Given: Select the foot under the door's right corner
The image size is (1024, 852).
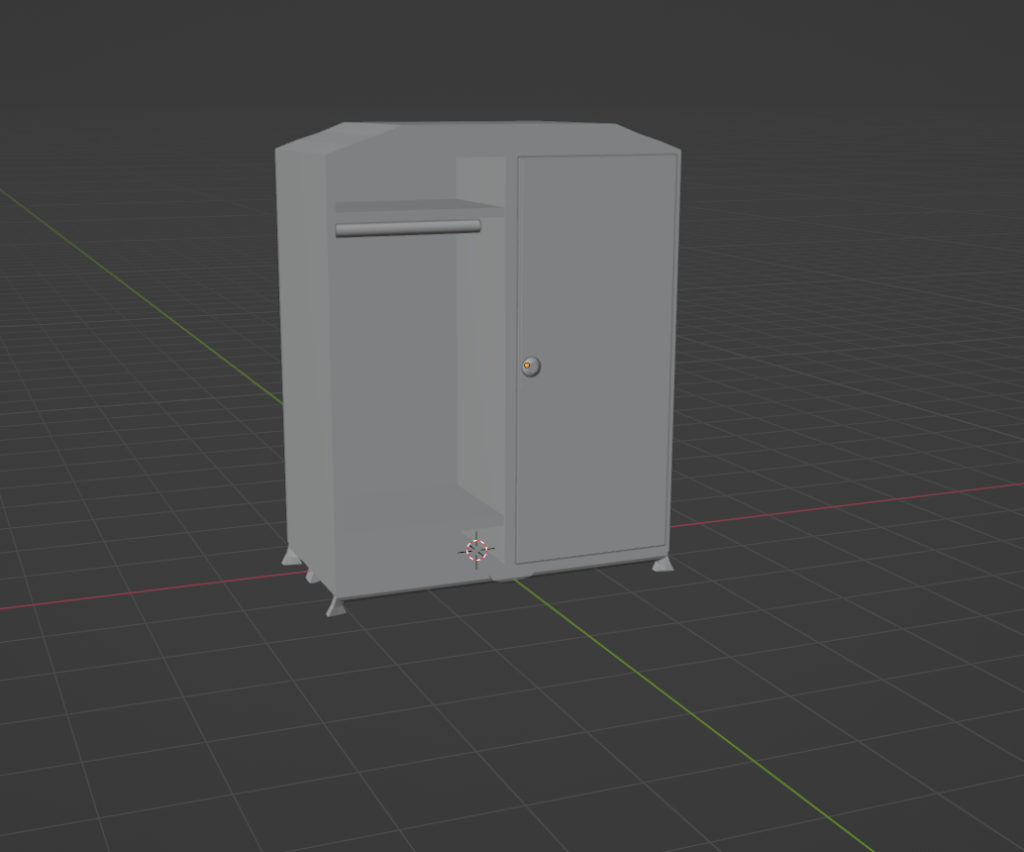Looking at the screenshot, I should click(662, 565).
